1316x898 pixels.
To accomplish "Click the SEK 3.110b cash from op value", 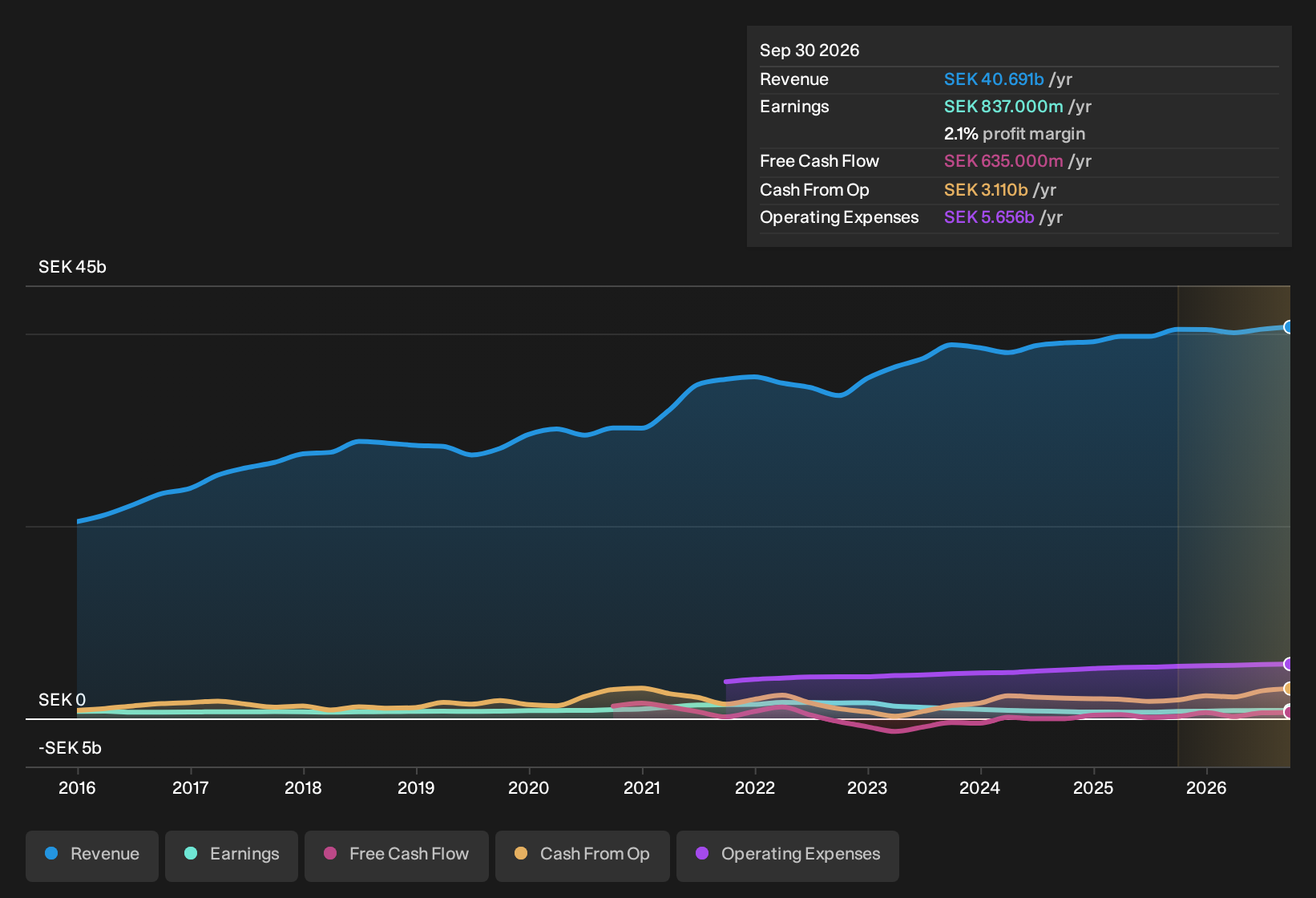I will pos(986,190).
